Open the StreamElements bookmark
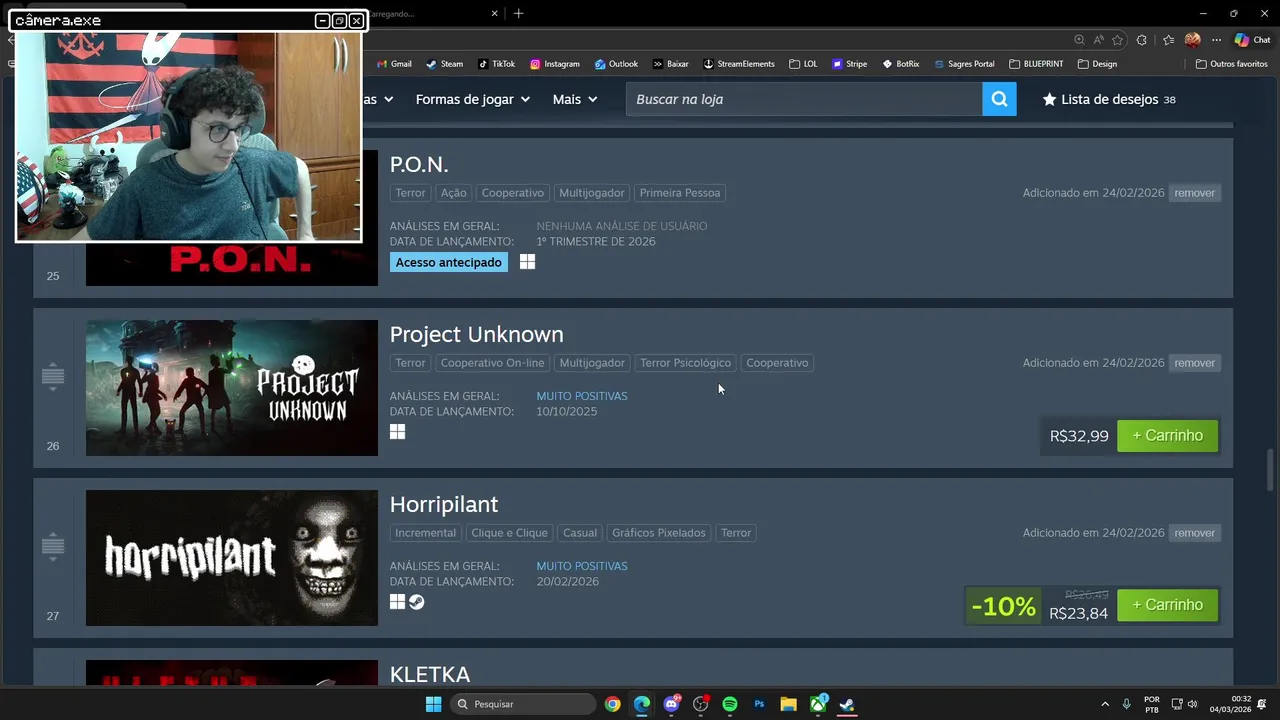The width and height of the screenshot is (1280, 720). pos(738,64)
